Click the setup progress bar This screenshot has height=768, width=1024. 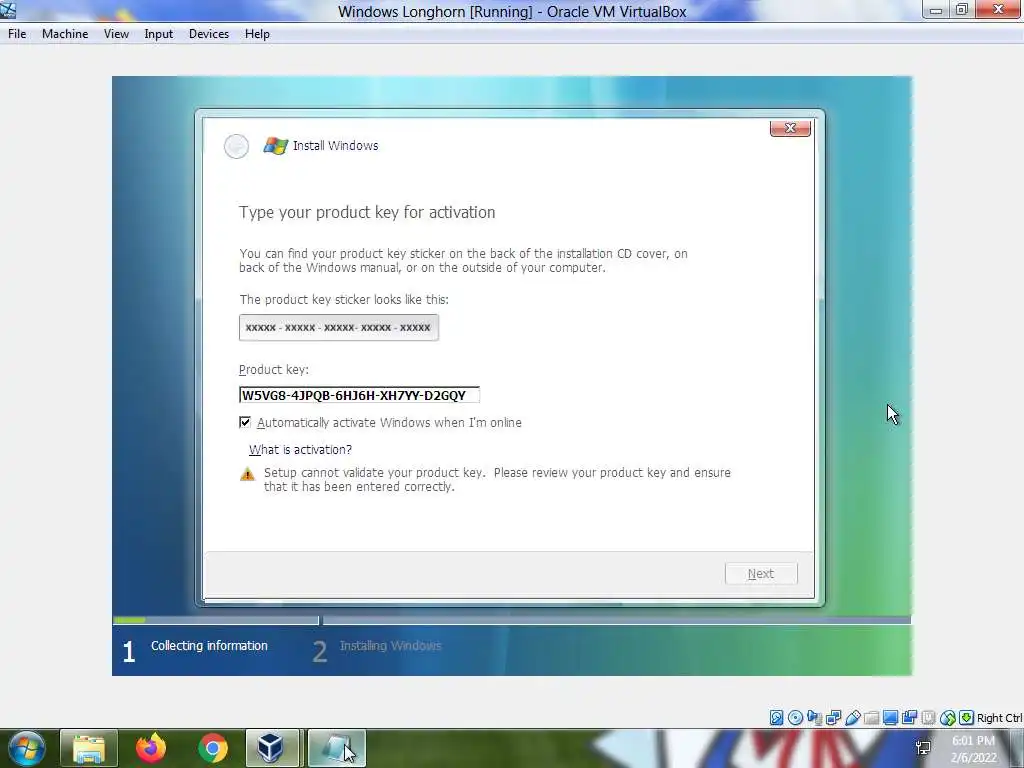[x=511, y=620]
